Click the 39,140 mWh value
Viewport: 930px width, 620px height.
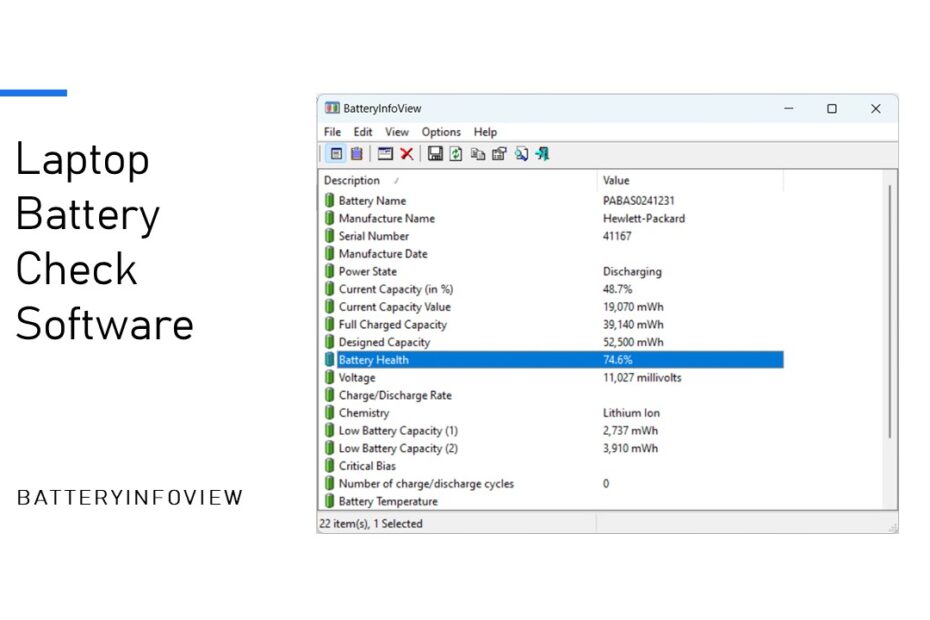(x=633, y=325)
